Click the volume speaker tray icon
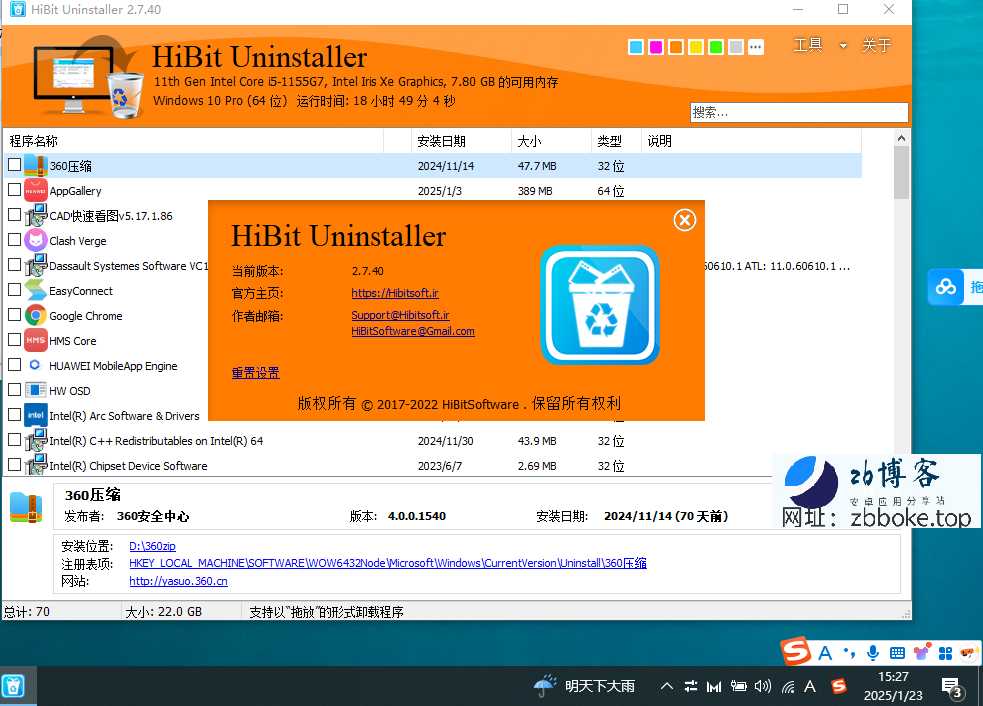The image size is (983, 706). pos(762,687)
